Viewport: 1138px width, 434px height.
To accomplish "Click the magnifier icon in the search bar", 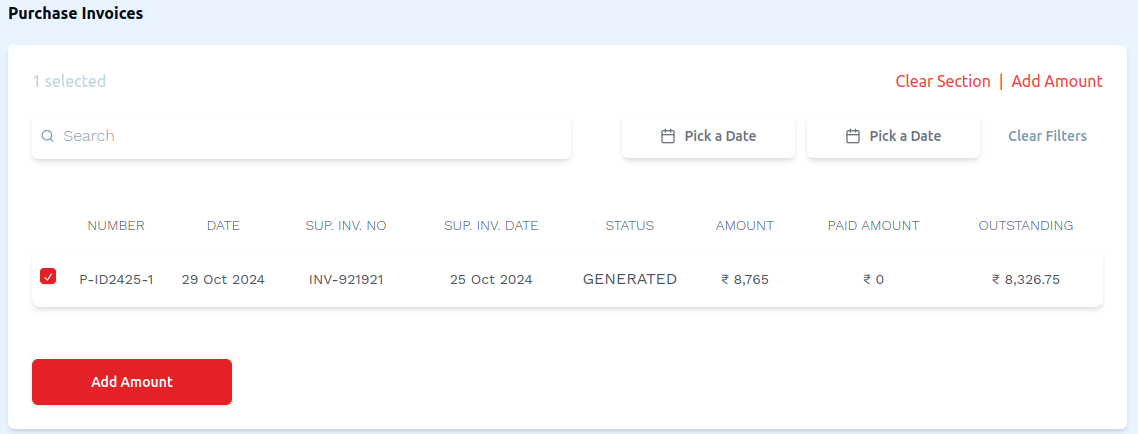I will (x=47, y=136).
